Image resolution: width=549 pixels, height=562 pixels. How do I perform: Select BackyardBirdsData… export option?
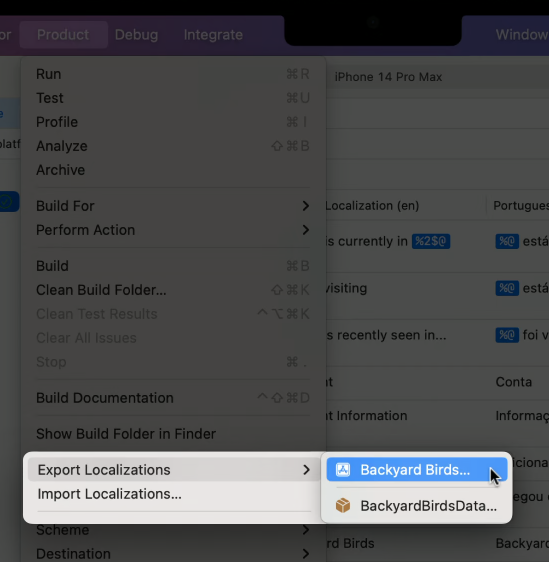[x=417, y=506]
